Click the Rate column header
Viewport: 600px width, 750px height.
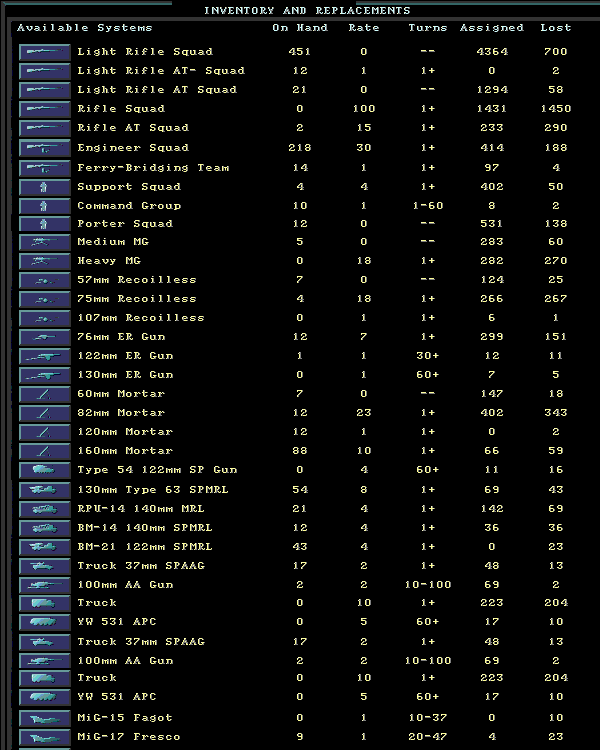pos(364,28)
